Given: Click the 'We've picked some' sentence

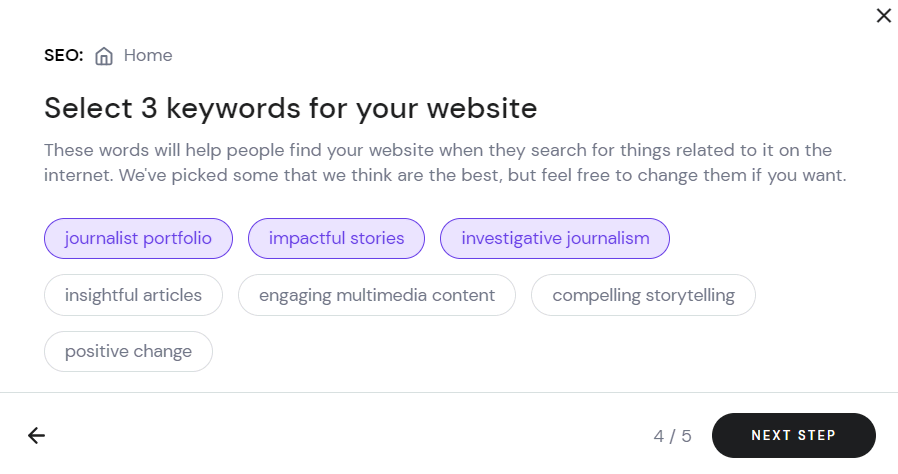Looking at the screenshot, I should click(482, 175).
